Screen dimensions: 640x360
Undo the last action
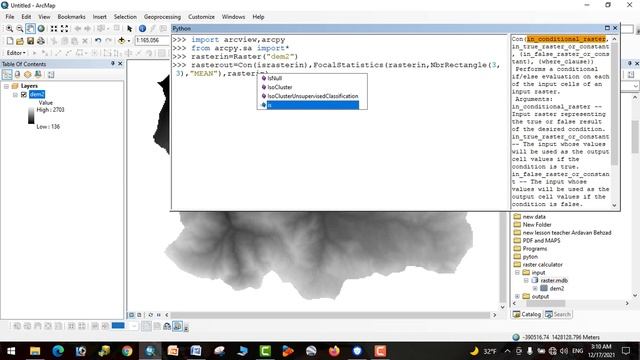98,41
